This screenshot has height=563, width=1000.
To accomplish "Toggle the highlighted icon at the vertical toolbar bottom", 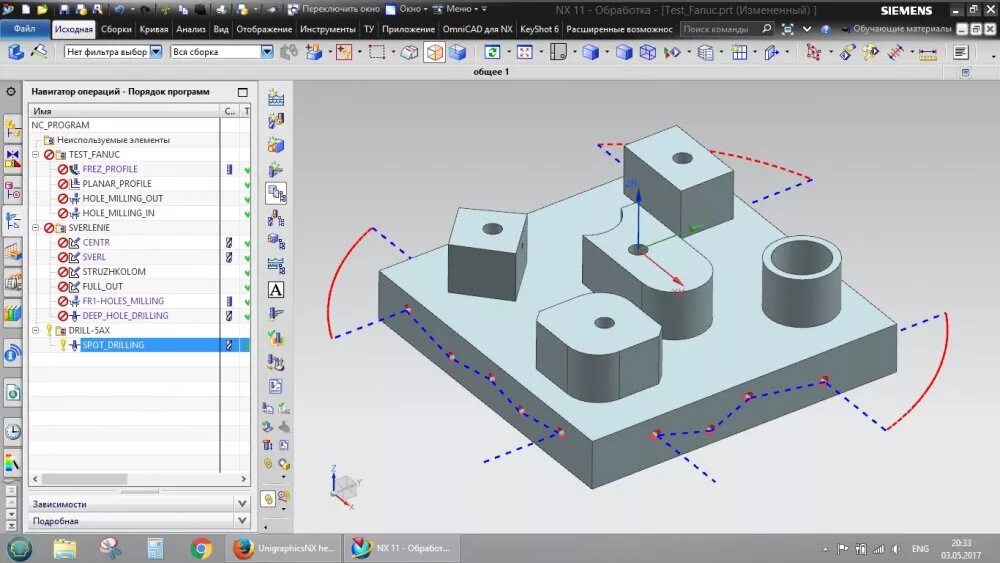I will pyautogui.click(x=268, y=499).
